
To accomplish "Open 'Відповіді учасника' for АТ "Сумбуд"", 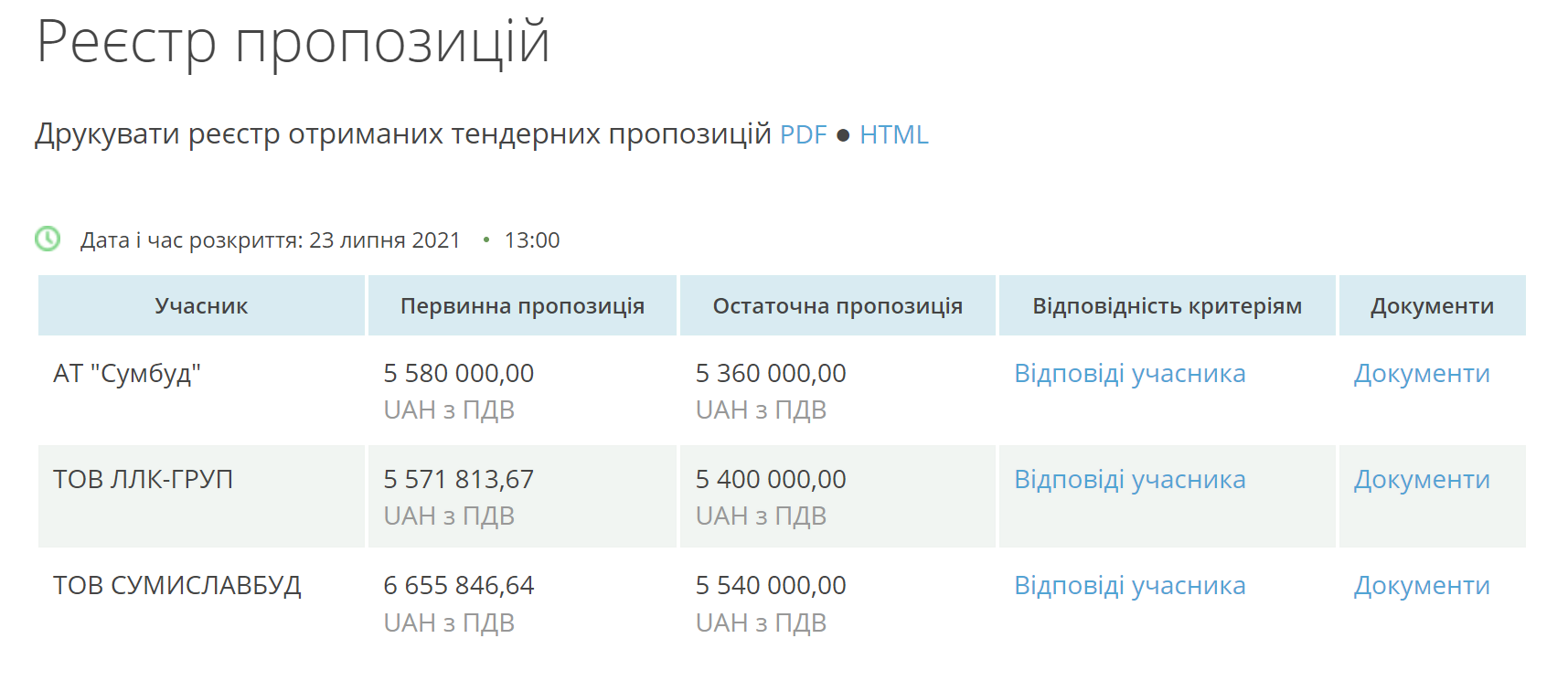I will coord(1128,373).
